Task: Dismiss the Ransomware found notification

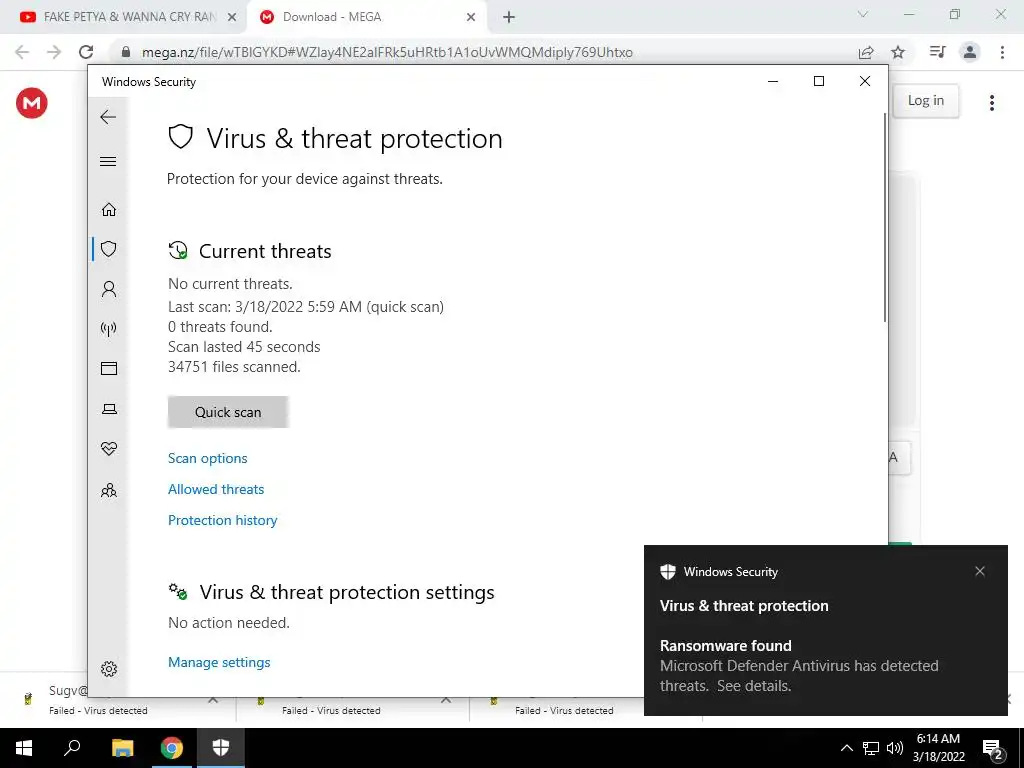Action: (980, 571)
